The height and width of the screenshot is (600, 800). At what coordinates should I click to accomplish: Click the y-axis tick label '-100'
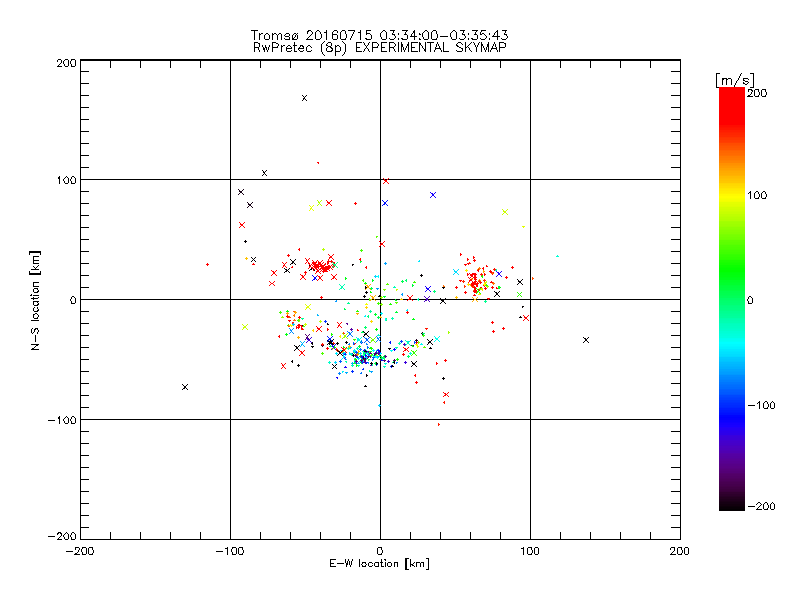tap(62, 420)
